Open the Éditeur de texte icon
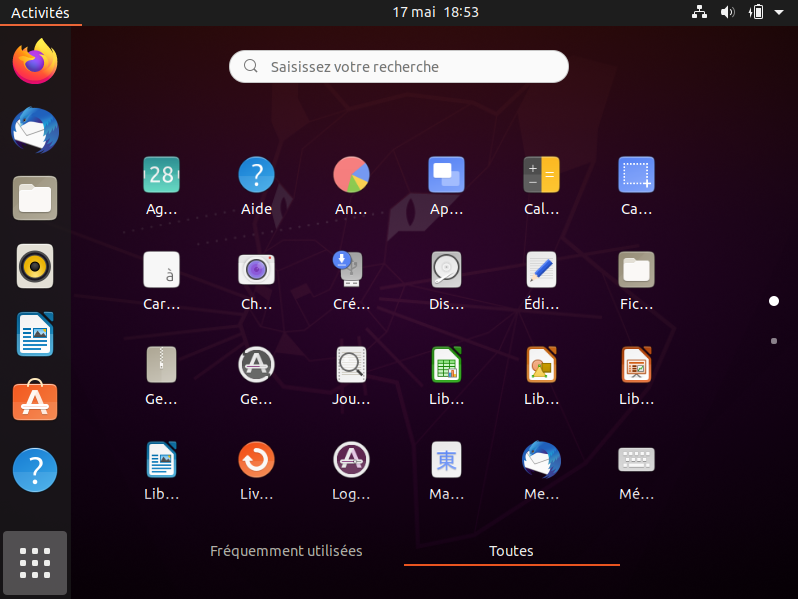The image size is (798, 599). point(541,270)
